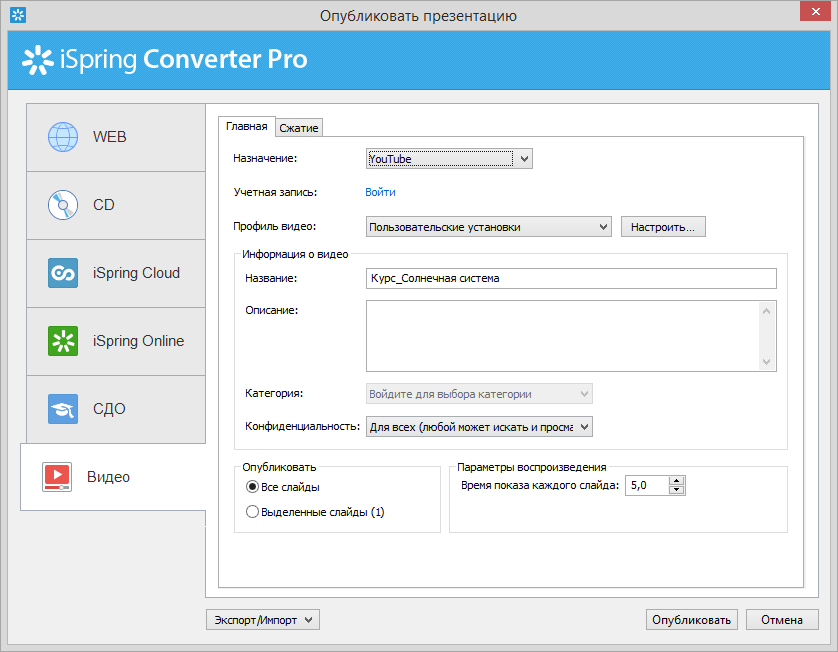
Task: Choose the СДО publishing option
Action: [x=116, y=409]
